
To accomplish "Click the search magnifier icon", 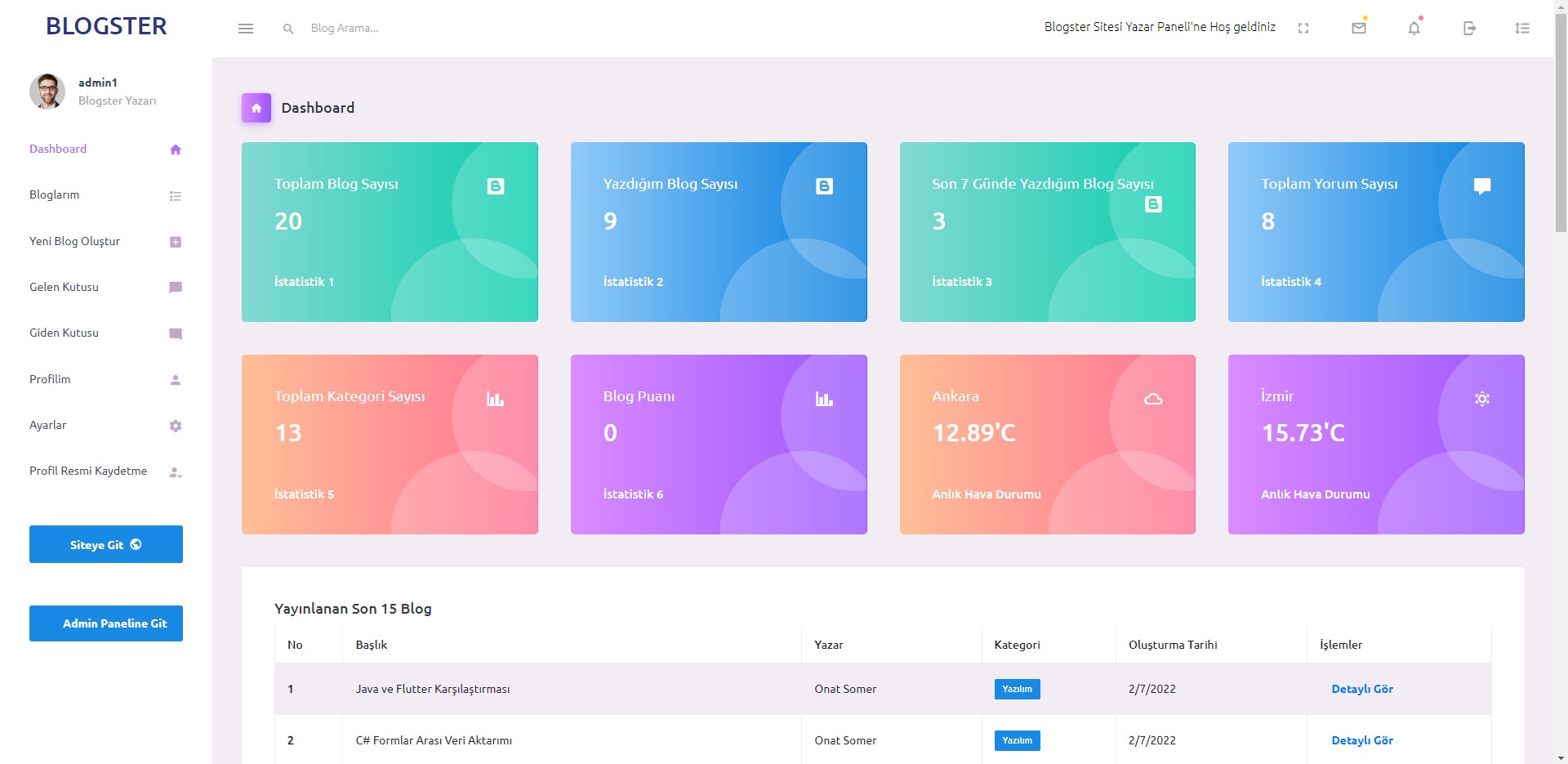I will coord(288,29).
